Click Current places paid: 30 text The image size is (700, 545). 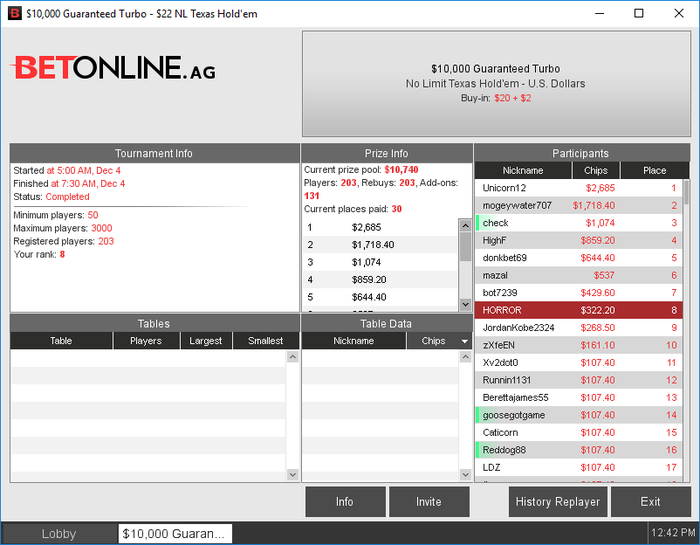click(x=353, y=209)
